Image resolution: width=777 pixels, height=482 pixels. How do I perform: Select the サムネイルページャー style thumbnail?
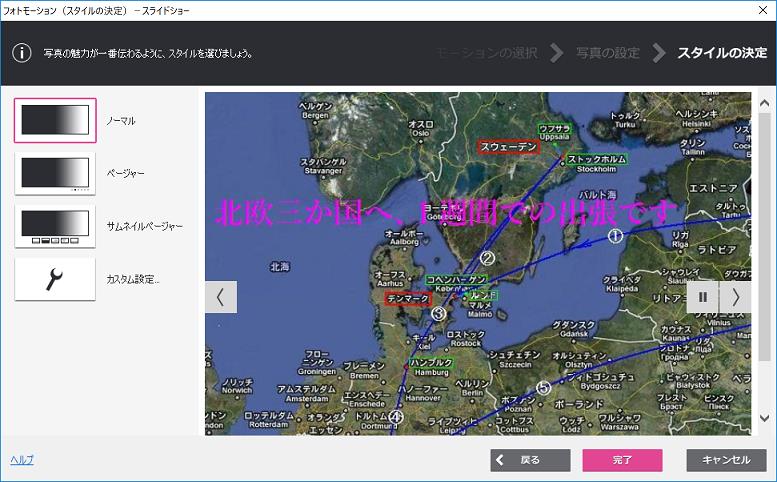click(x=55, y=226)
